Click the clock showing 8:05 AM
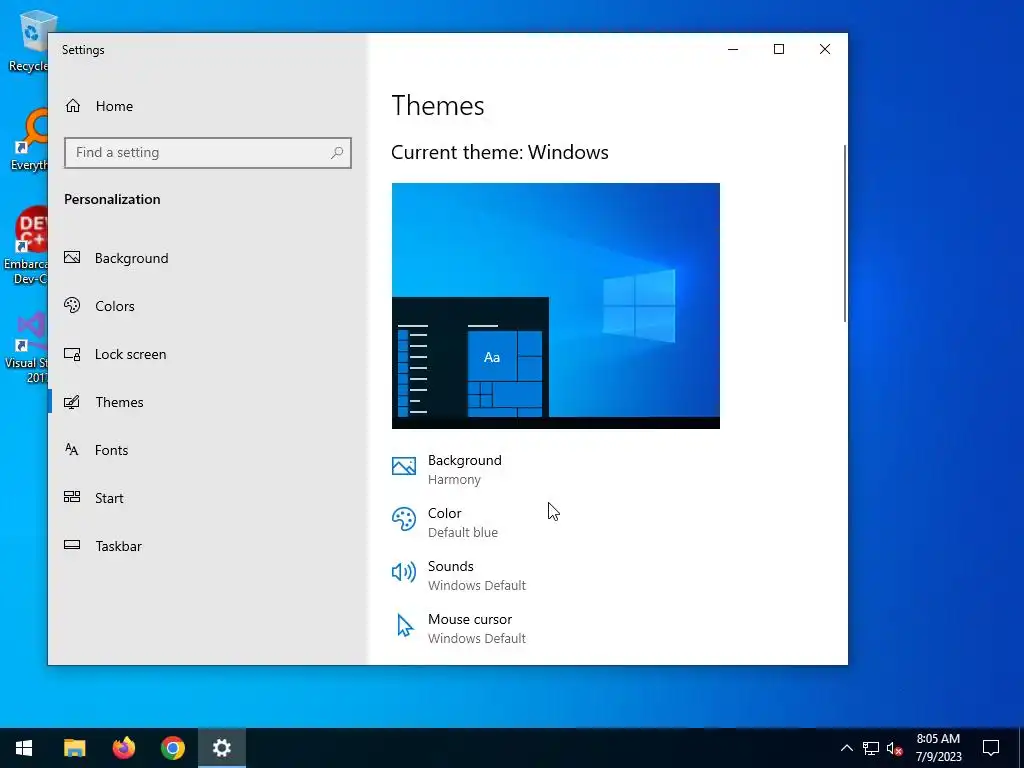The image size is (1024, 768). tap(938, 748)
